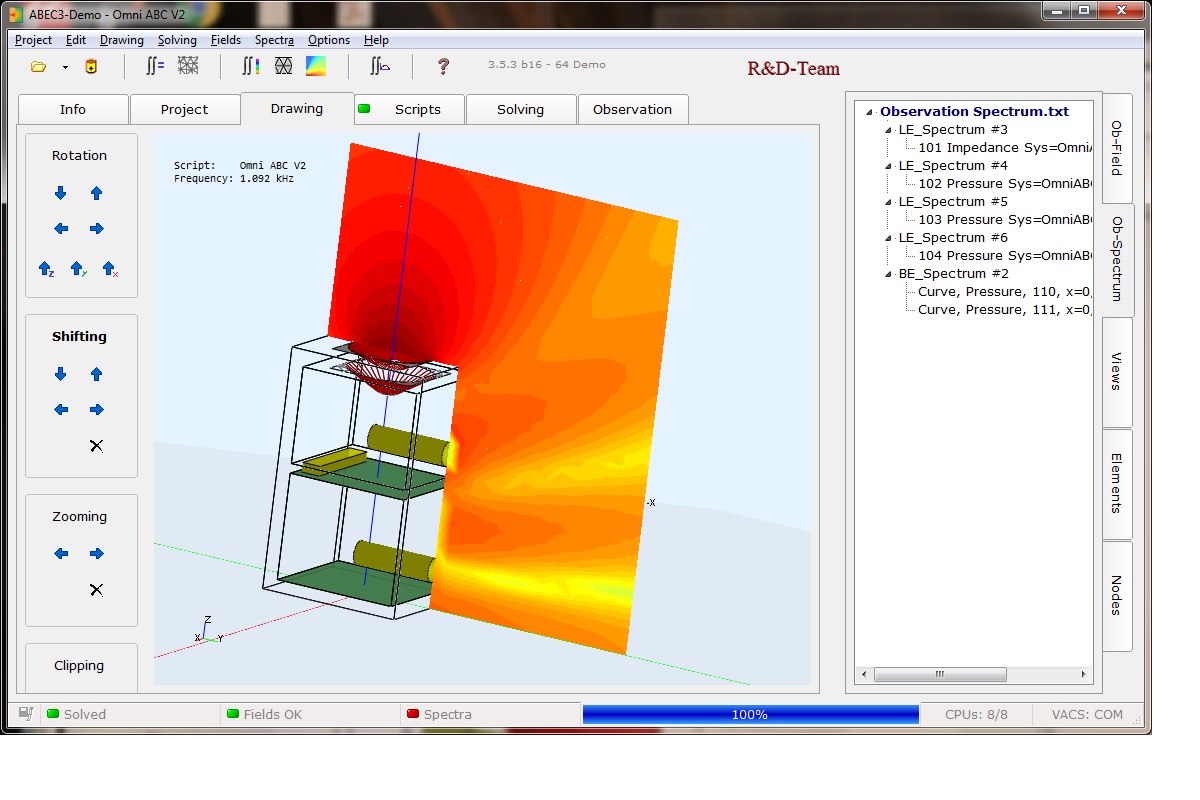This screenshot has width=1200, height=800.
Task: Open the Solving menu
Action: pos(177,40)
